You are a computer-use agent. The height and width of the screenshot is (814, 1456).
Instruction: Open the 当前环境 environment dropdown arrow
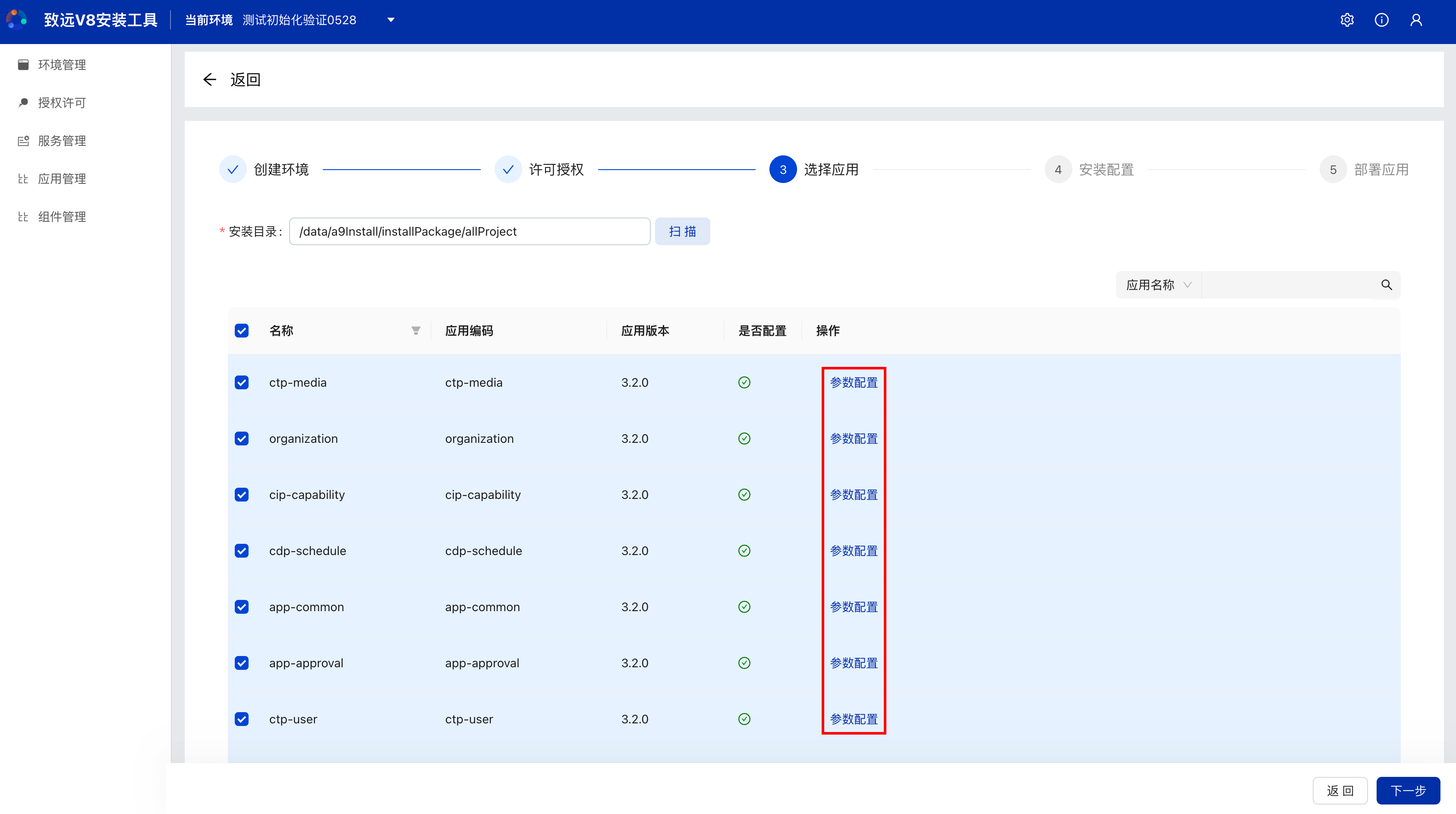tap(391, 20)
